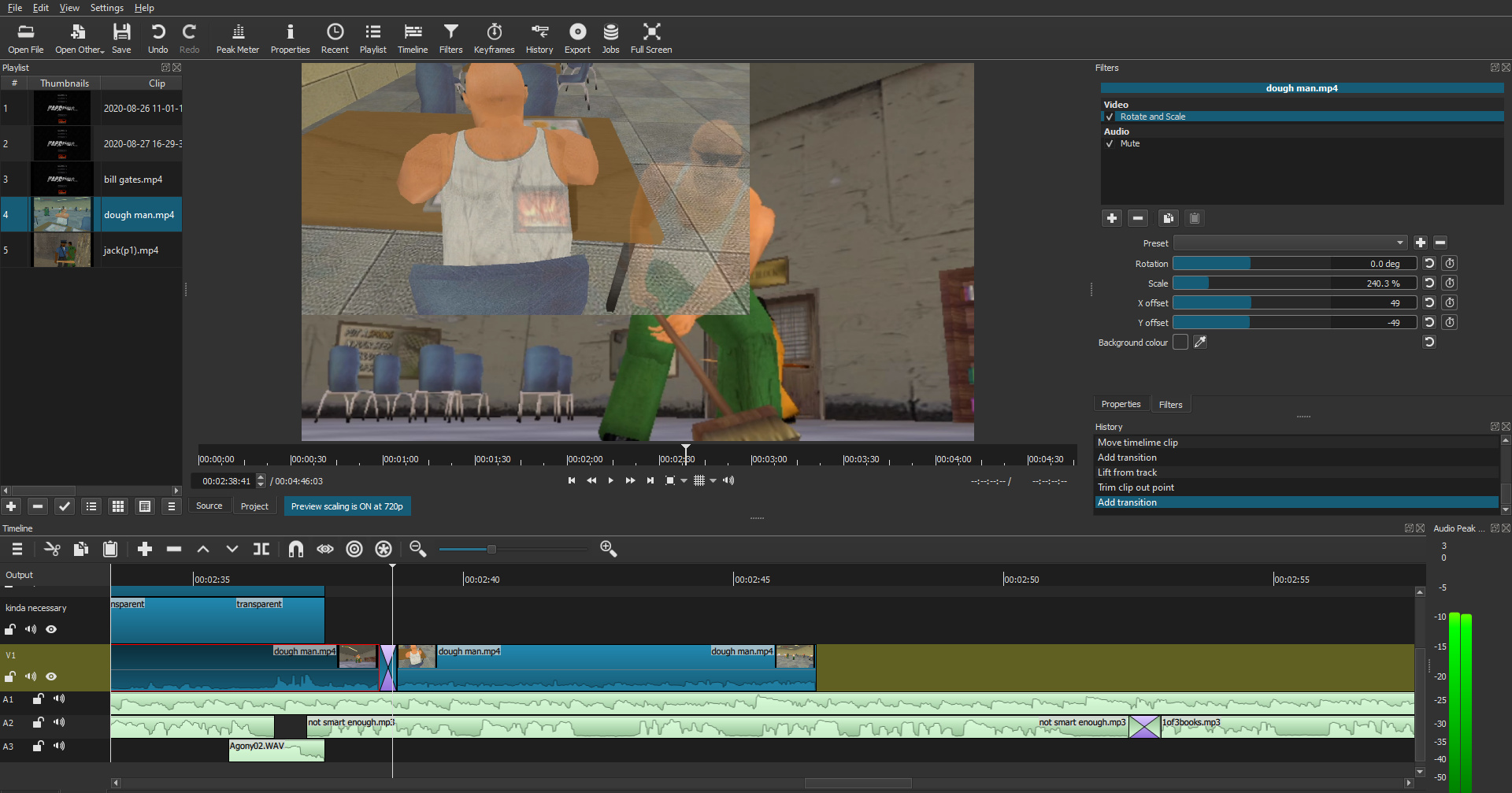
Task: Open the File menu
Action: click(14, 8)
